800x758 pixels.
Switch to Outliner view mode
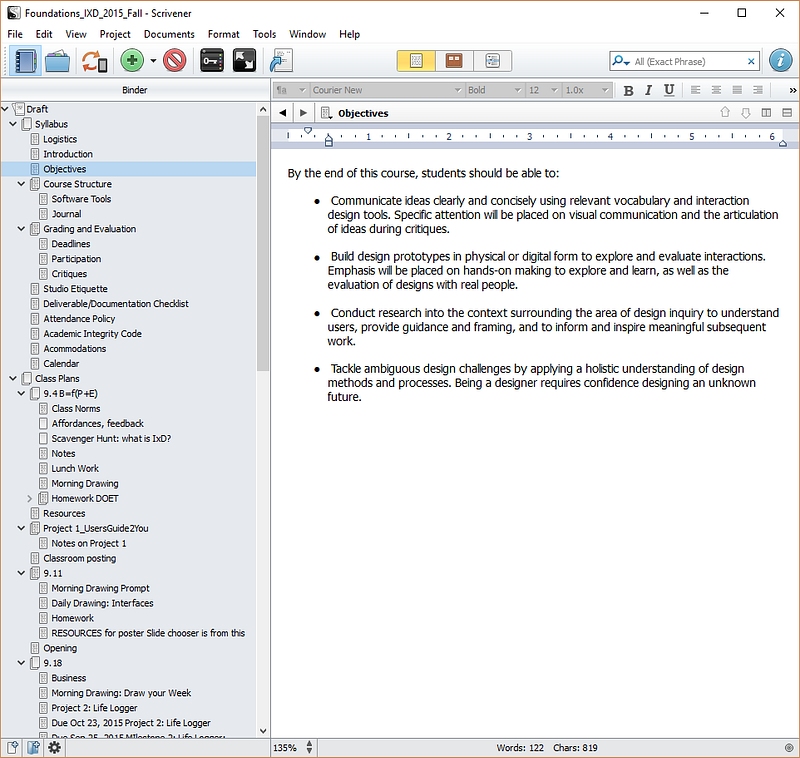tap(492, 61)
